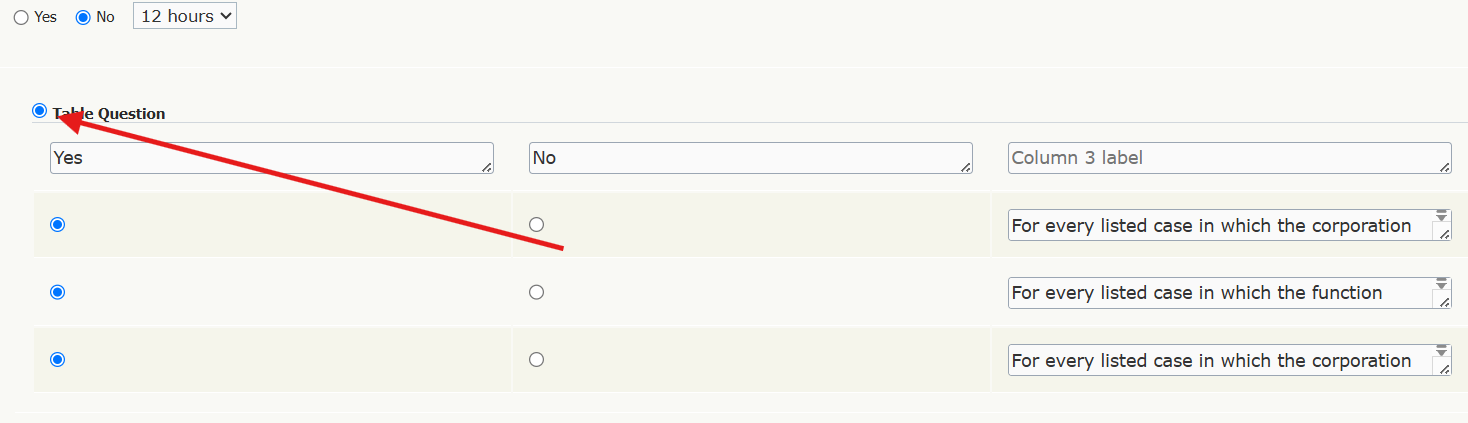Click resize handle of Column 3 label box
Screen dimensions: 1468x423
[1445, 168]
